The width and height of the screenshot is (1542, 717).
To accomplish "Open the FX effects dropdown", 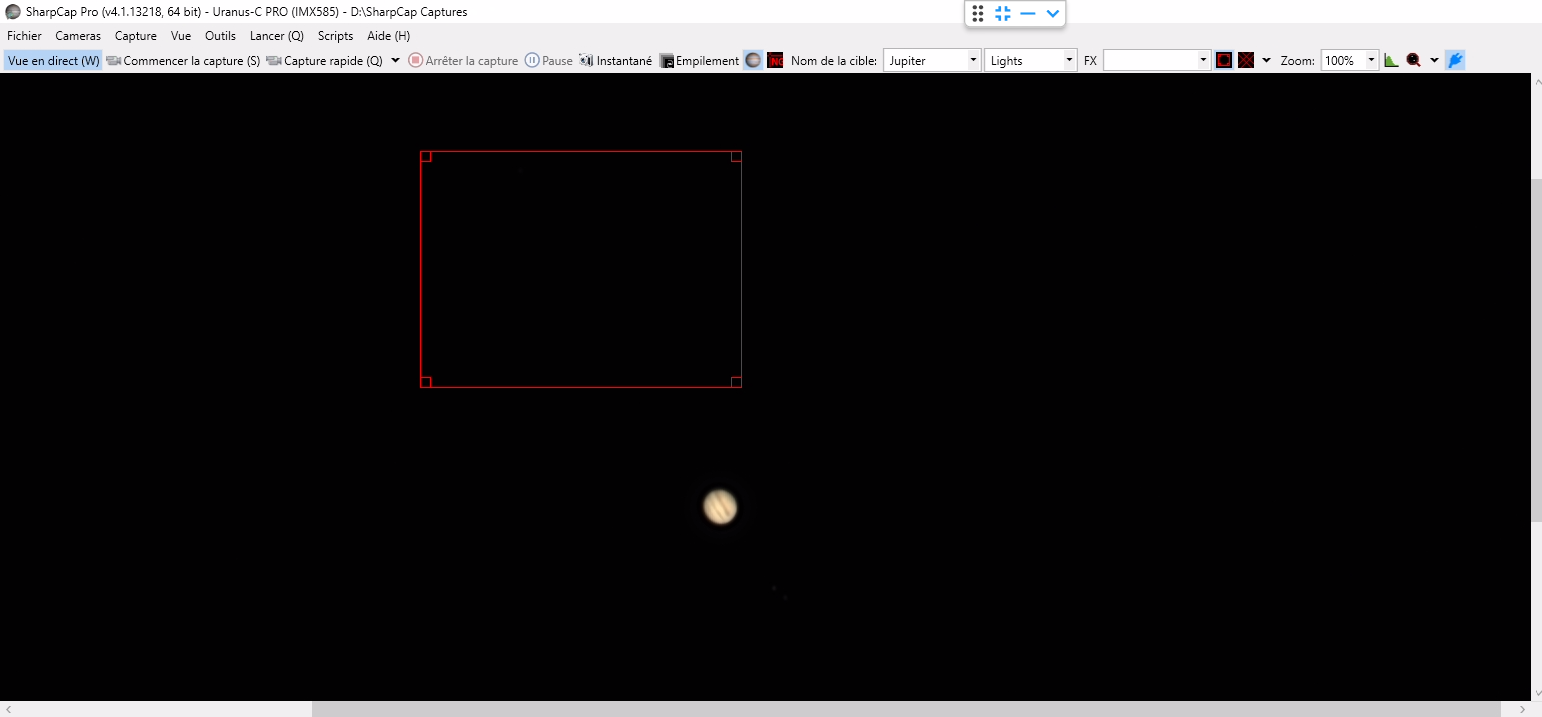I will click(x=1158, y=60).
